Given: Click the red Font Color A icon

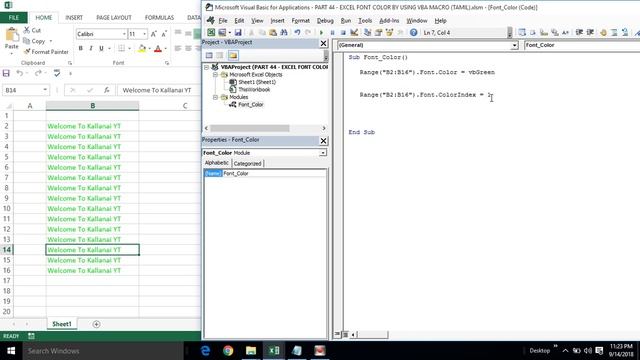Looking at the screenshot, I should pyautogui.click(x=158, y=49).
